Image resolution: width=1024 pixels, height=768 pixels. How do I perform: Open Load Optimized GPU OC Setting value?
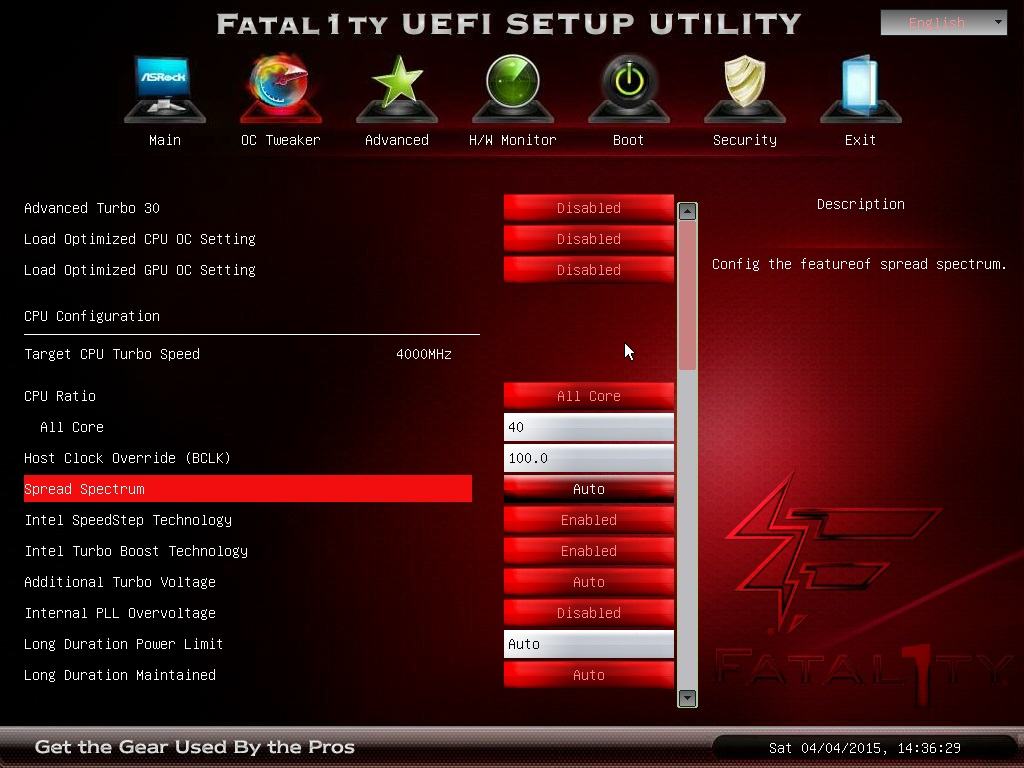coord(588,270)
